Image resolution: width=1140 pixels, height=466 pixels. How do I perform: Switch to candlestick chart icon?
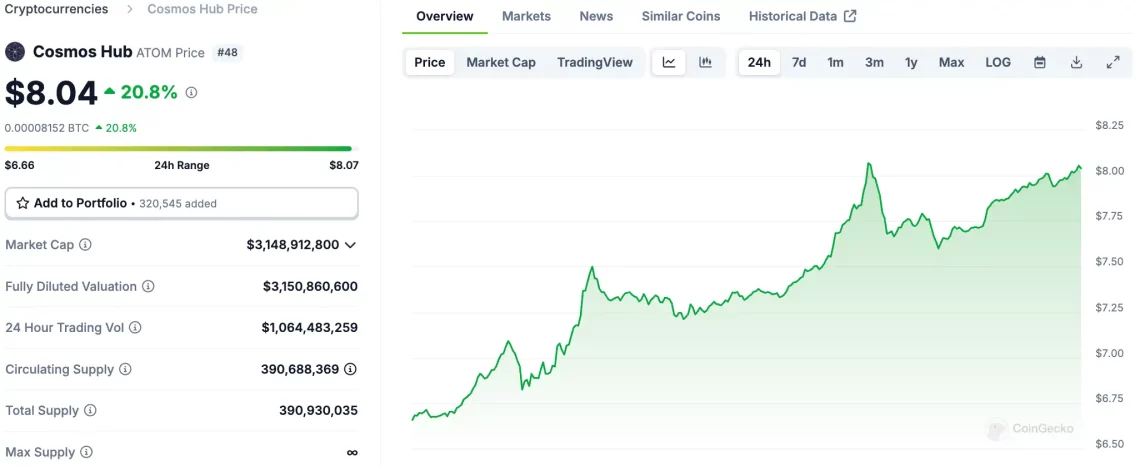pyautogui.click(x=705, y=63)
